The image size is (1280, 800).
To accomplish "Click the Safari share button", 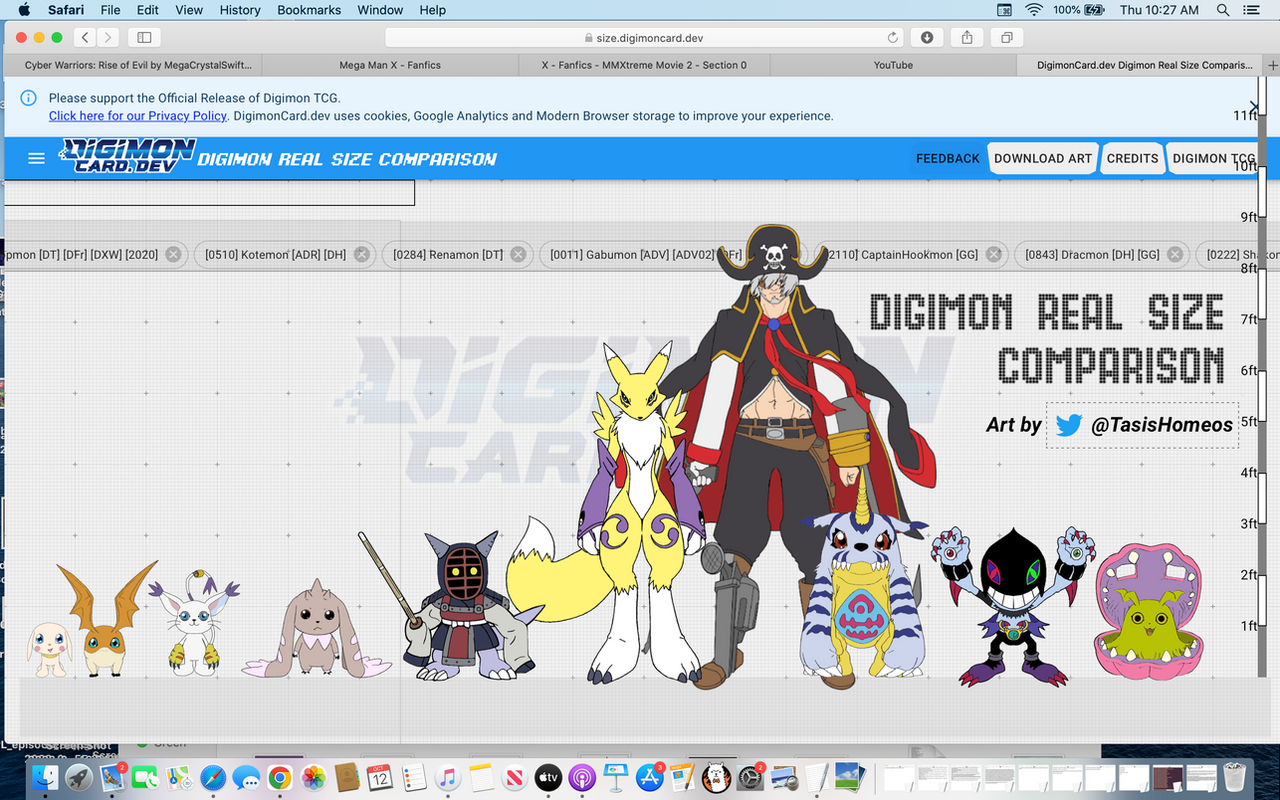I will (967, 37).
